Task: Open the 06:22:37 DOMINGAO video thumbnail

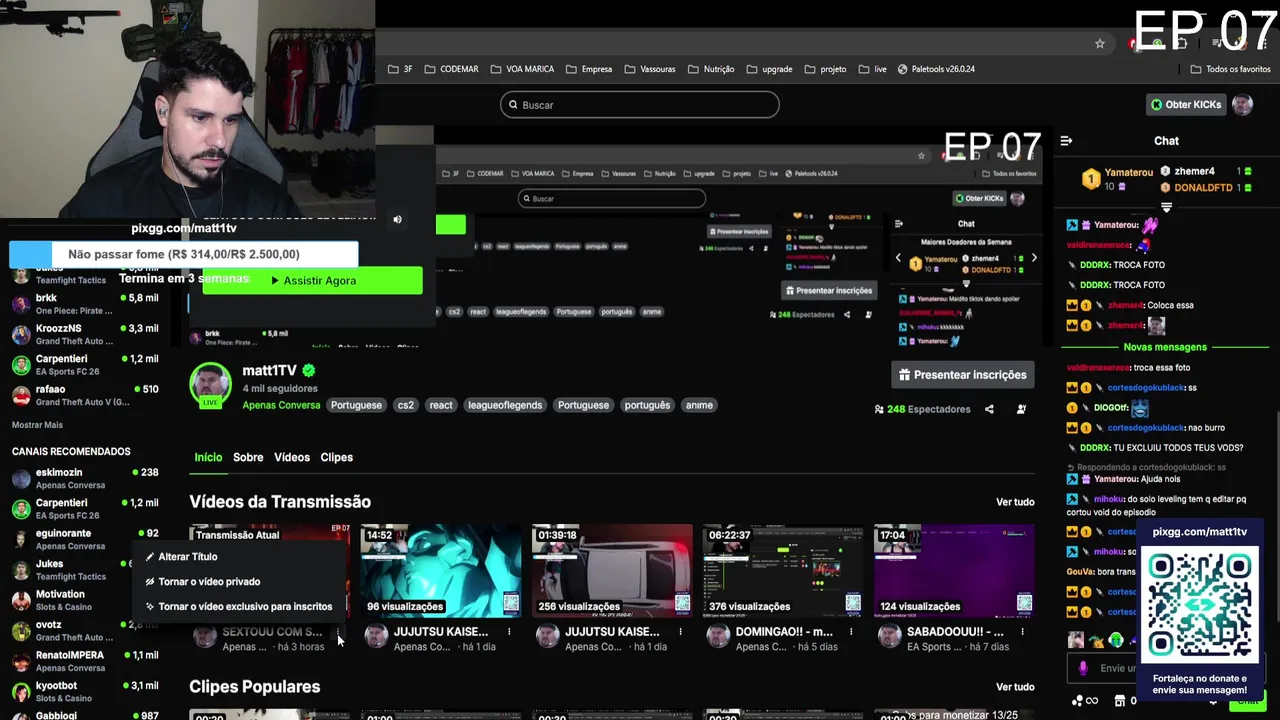Action: [x=783, y=570]
